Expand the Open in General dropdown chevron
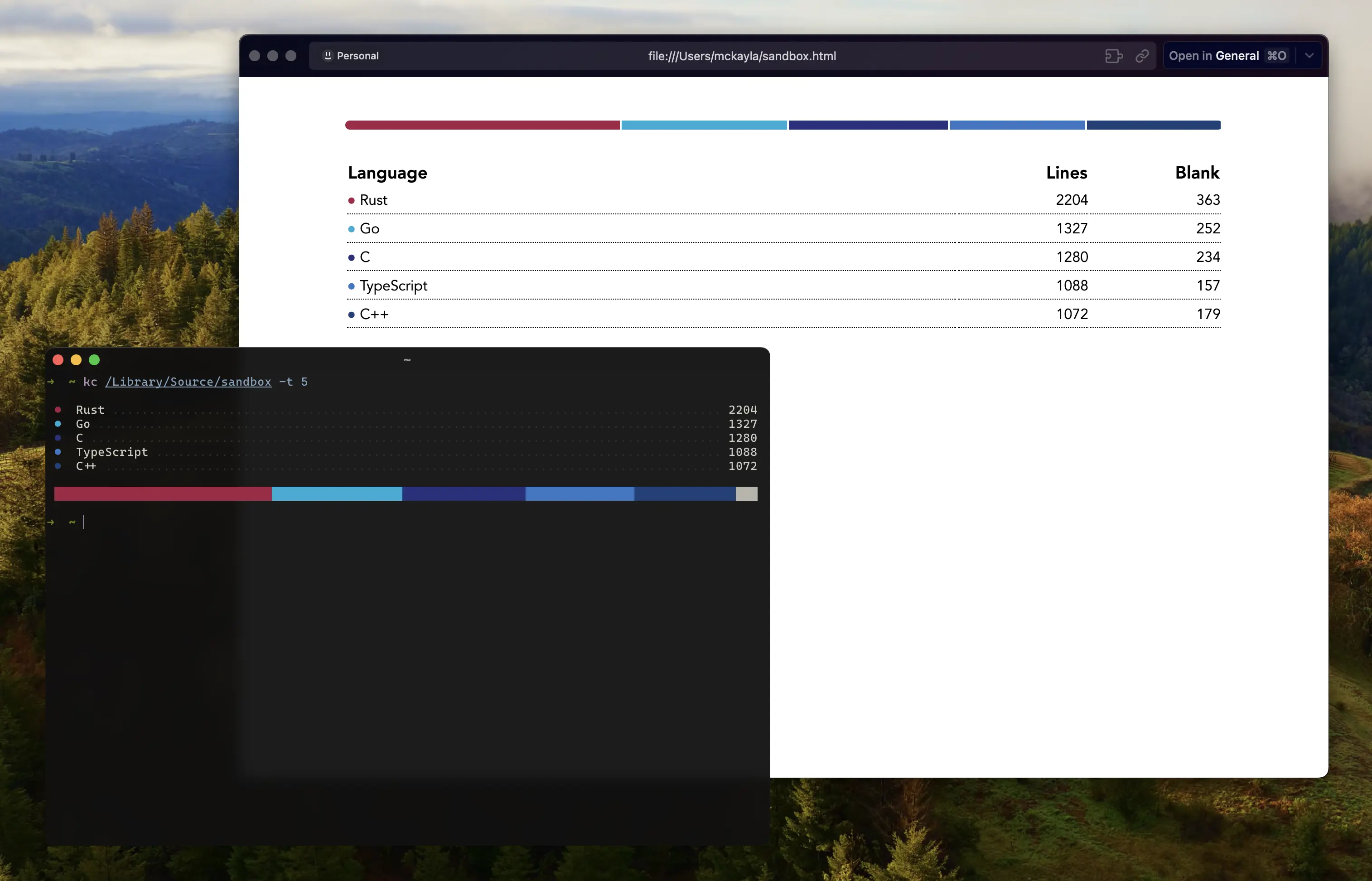1372x881 pixels. tap(1309, 55)
